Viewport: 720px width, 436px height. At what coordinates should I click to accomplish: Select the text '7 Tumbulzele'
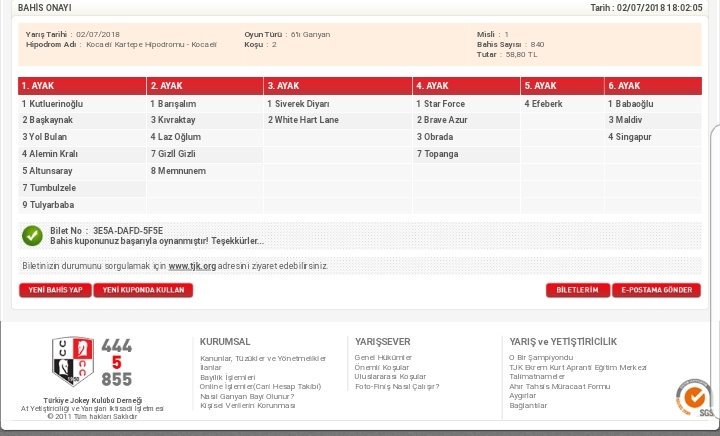49,188
